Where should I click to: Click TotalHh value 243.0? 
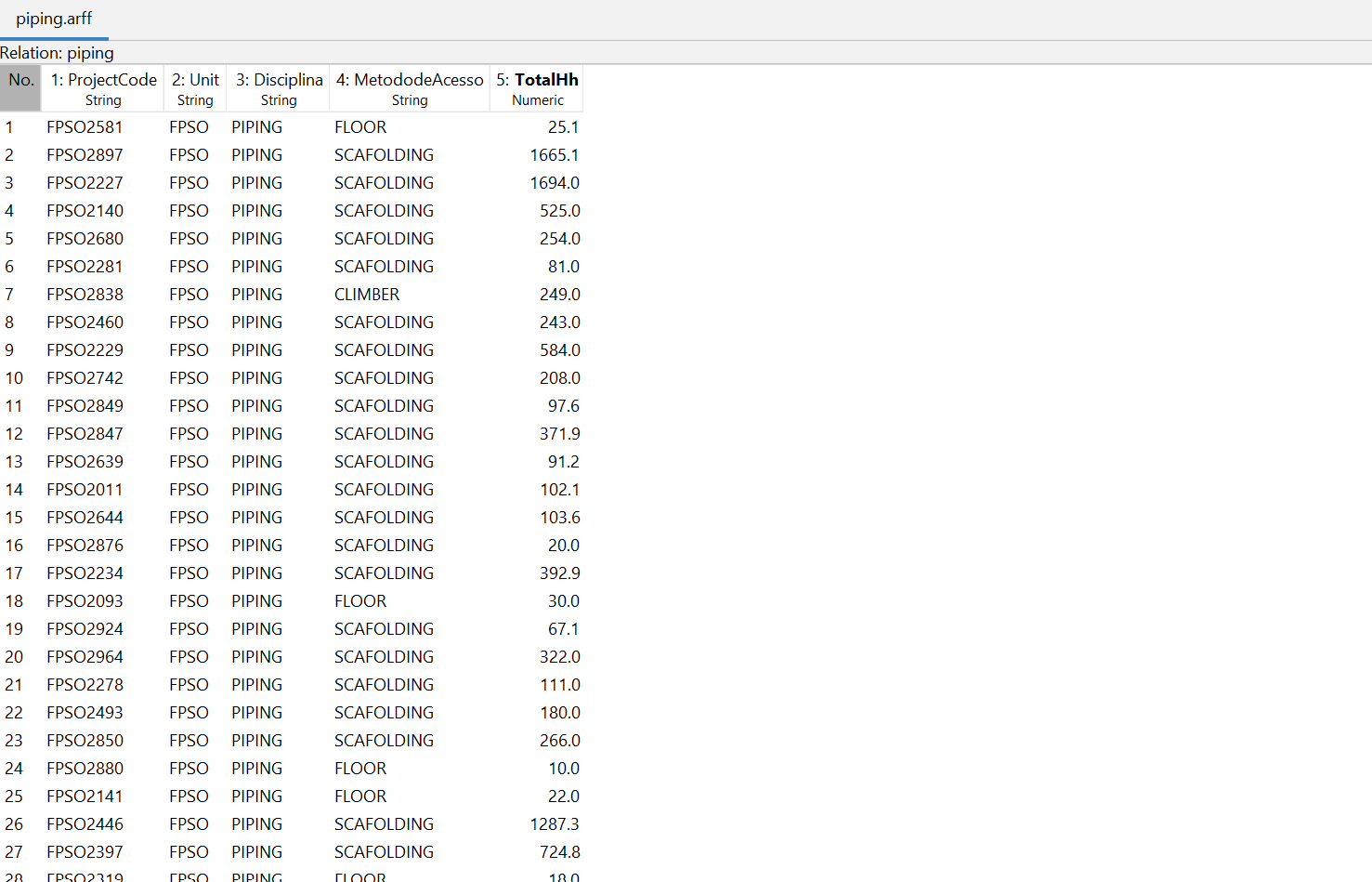pyautogui.click(x=559, y=323)
